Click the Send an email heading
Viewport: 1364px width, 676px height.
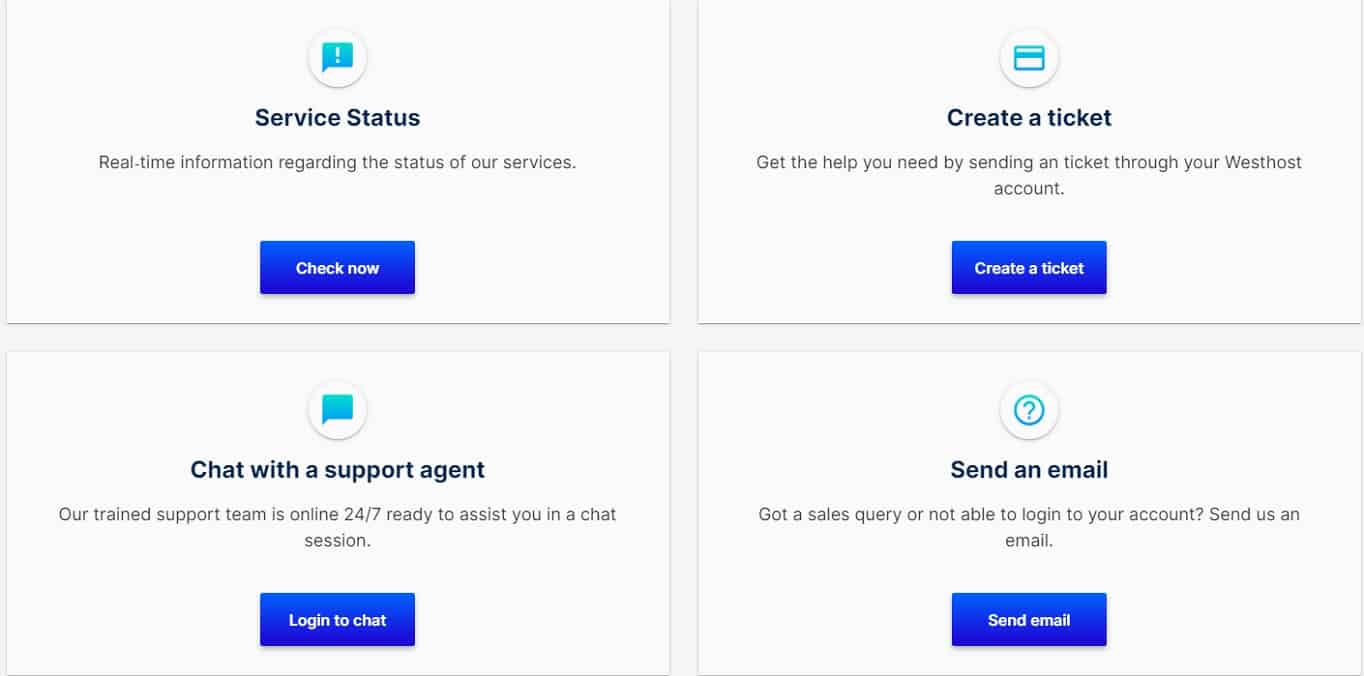(1029, 470)
